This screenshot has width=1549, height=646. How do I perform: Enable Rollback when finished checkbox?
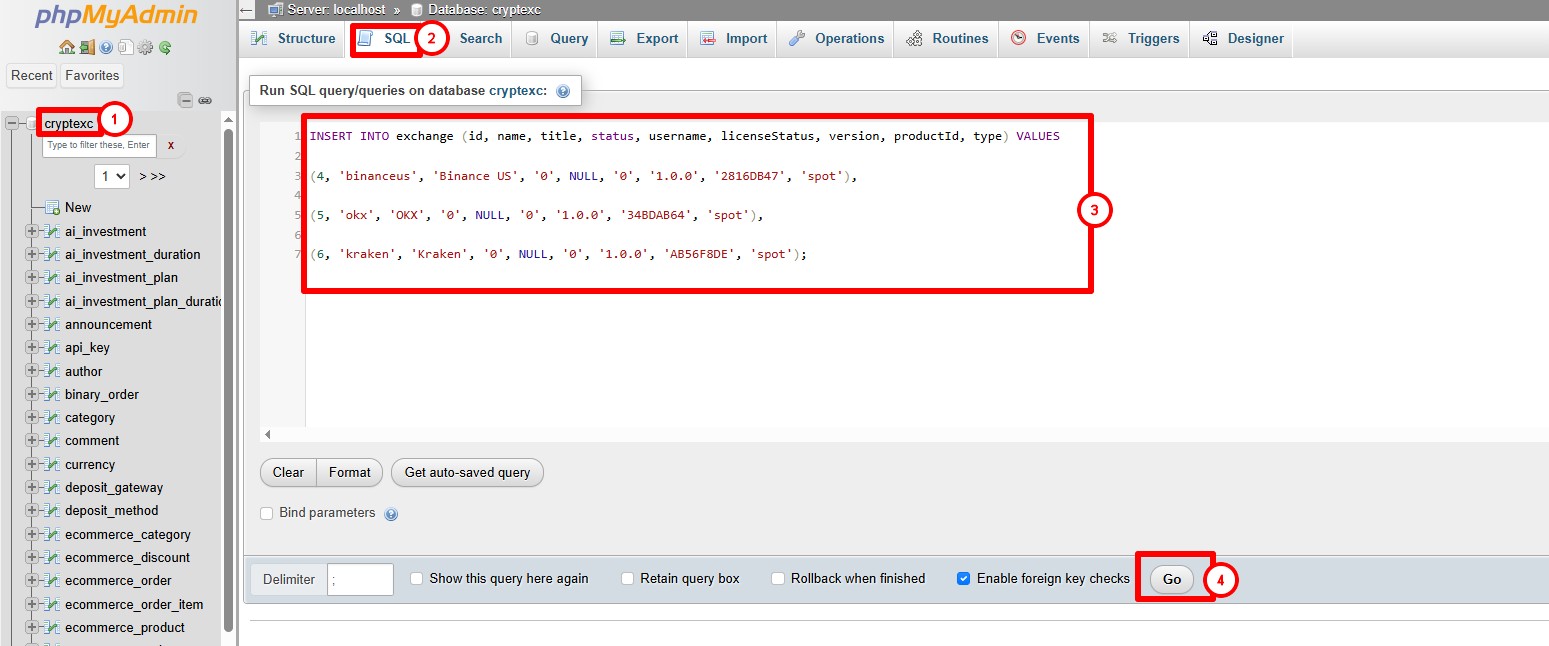pyautogui.click(x=778, y=578)
